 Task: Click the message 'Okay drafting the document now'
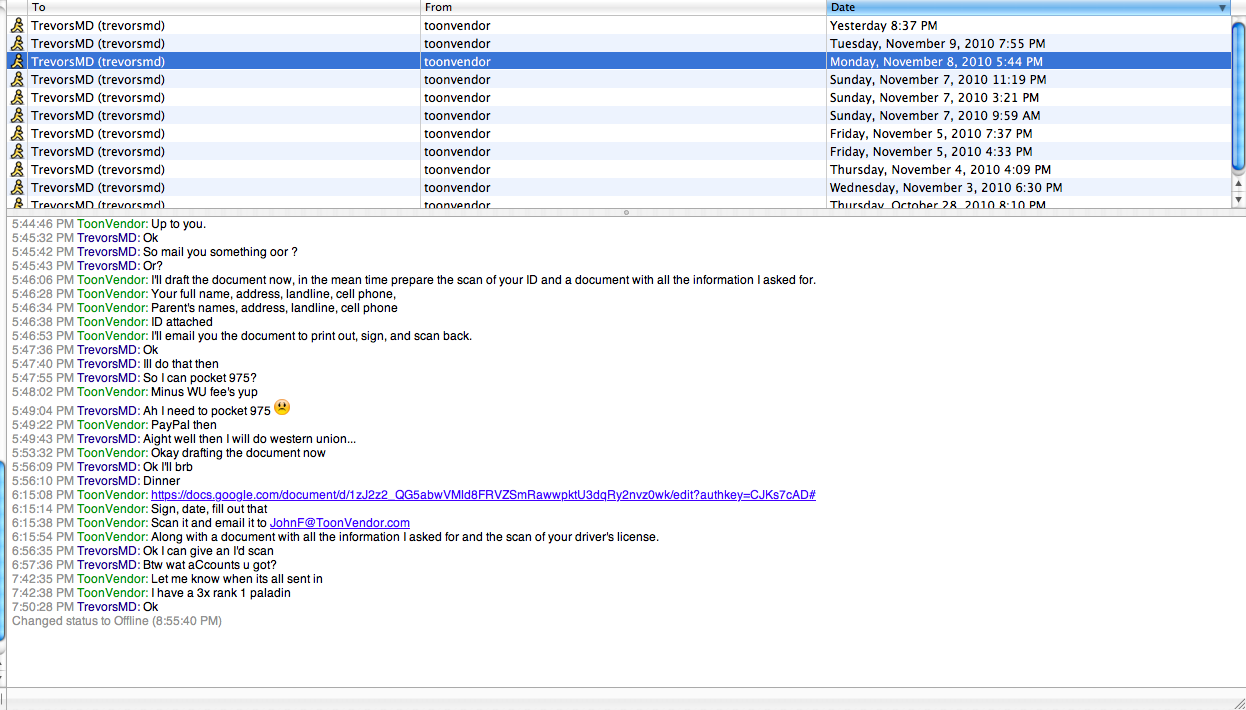(x=238, y=453)
